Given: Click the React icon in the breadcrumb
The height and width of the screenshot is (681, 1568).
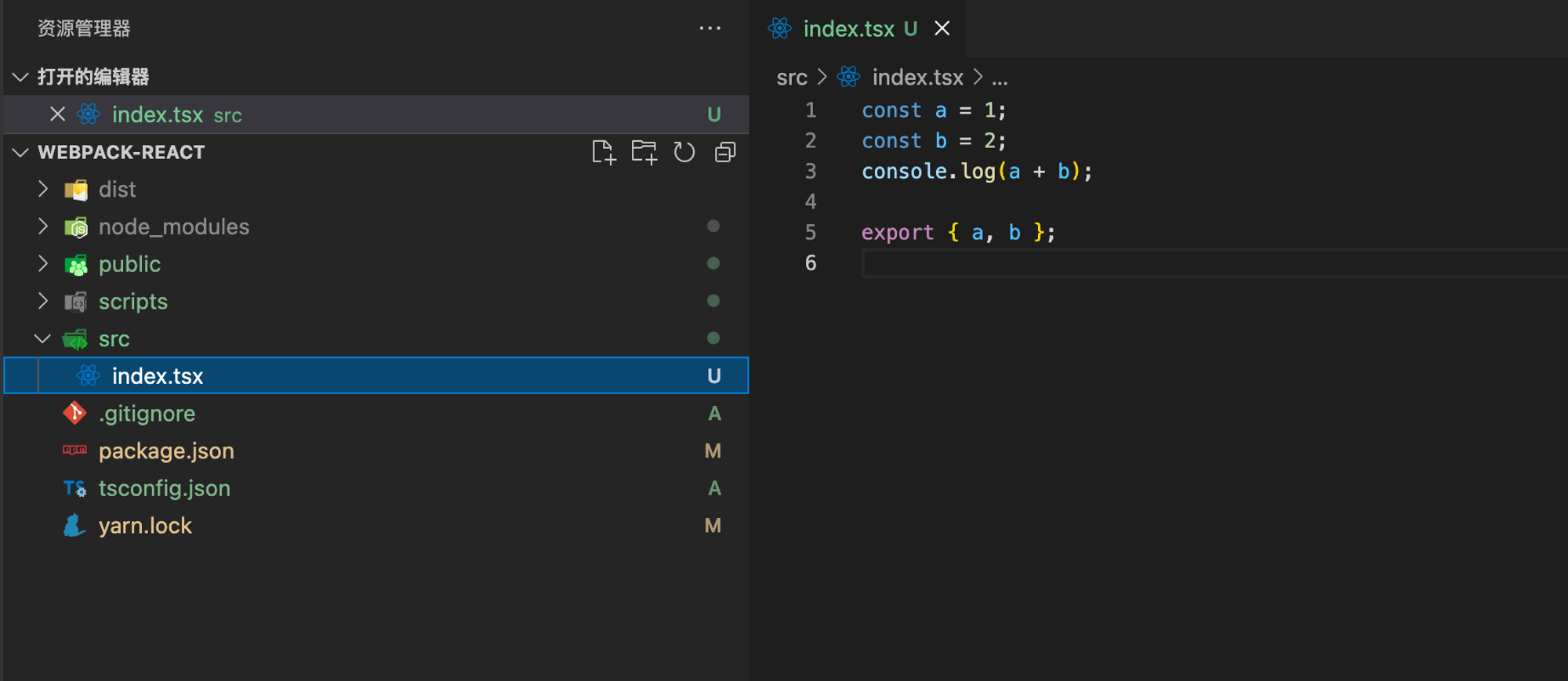Looking at the screenshot, I should point(848,77).
